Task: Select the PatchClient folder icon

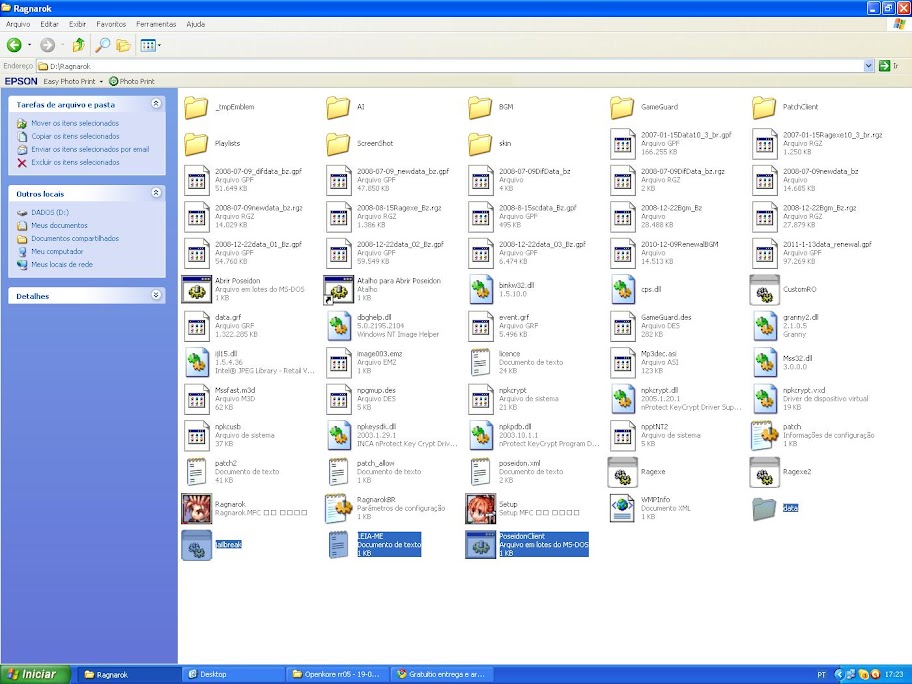Action: click(764, 107)
